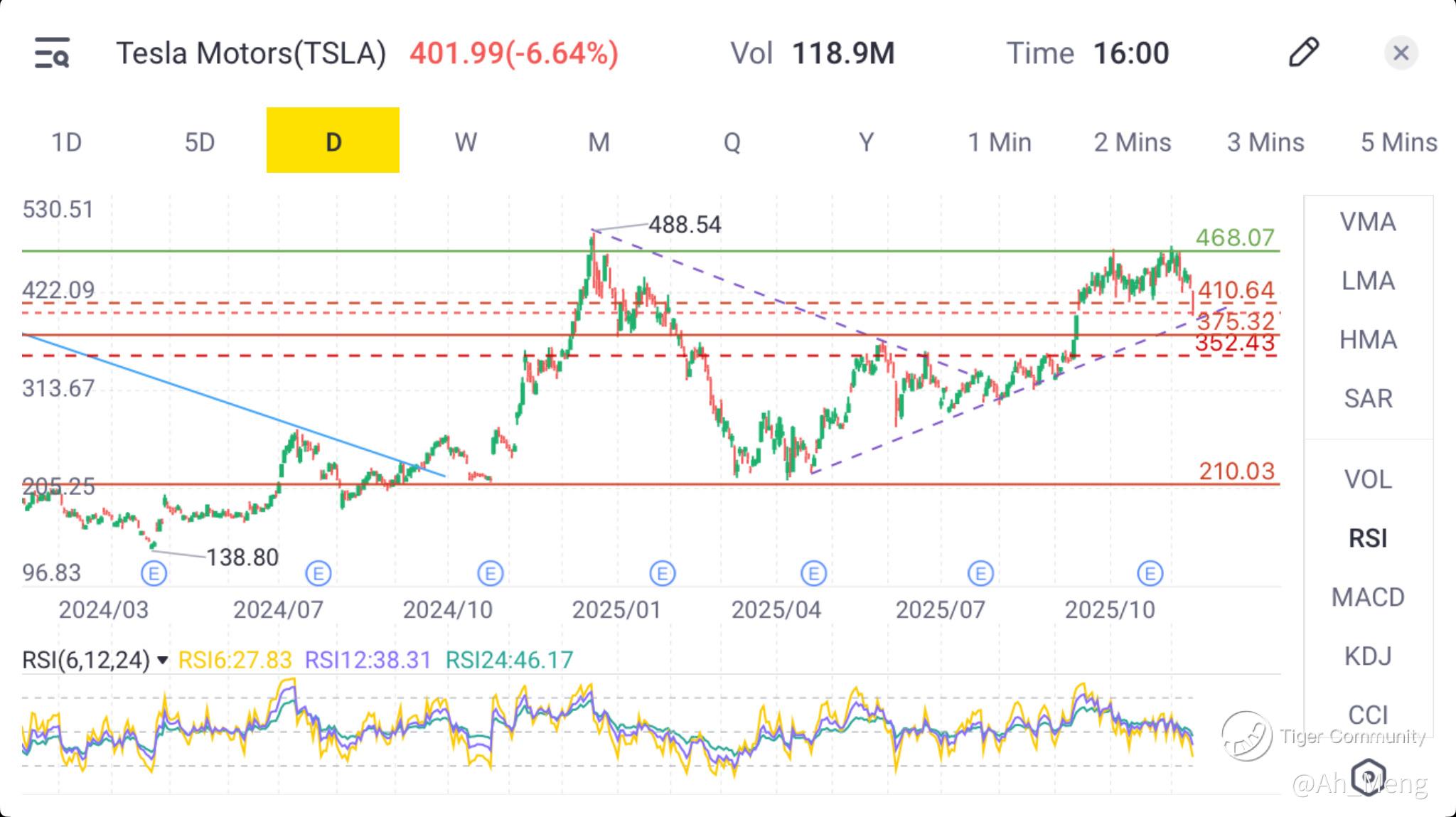Select the KDJ indicator option
Image resolution: width=1456 pixels, height=817 pixels.
(x=1368, y=656)
